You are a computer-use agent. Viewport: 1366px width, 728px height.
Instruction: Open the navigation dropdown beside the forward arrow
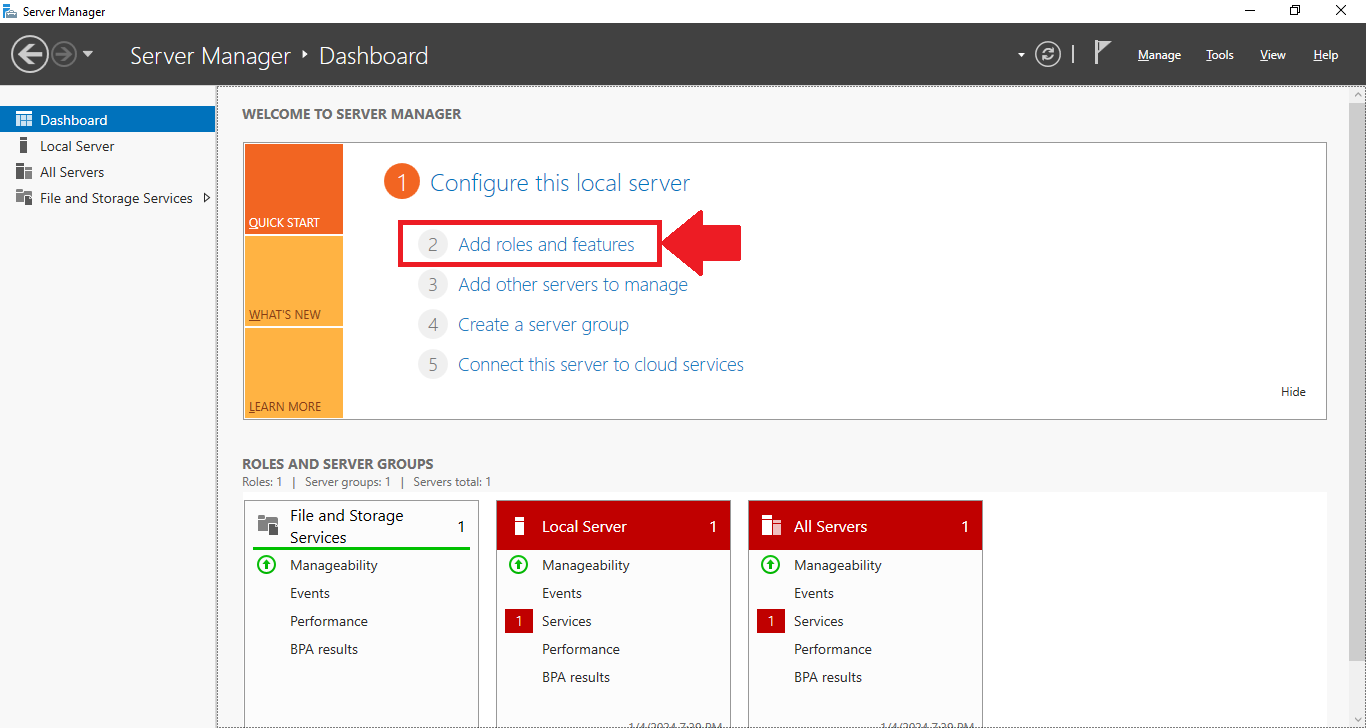pyautogui.click(x=88, y=55)
